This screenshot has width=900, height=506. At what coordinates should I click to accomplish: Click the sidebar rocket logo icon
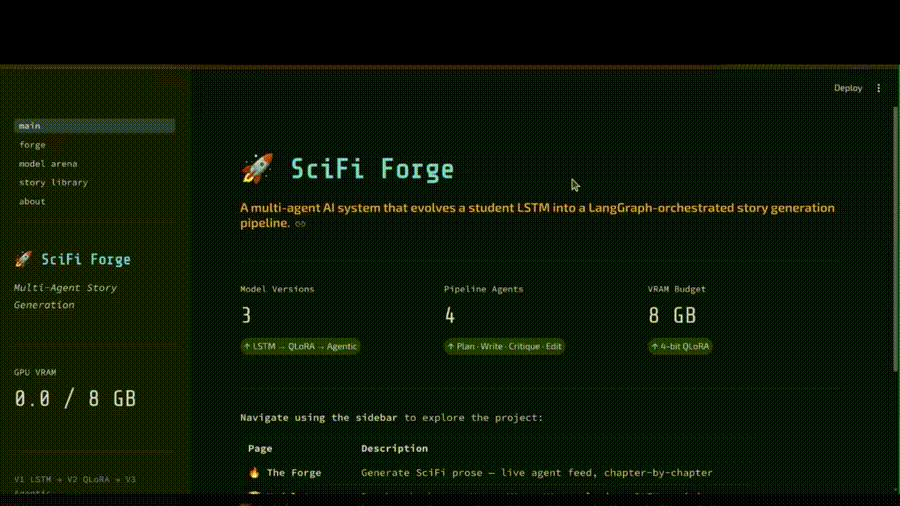click(x=24, y=259)
